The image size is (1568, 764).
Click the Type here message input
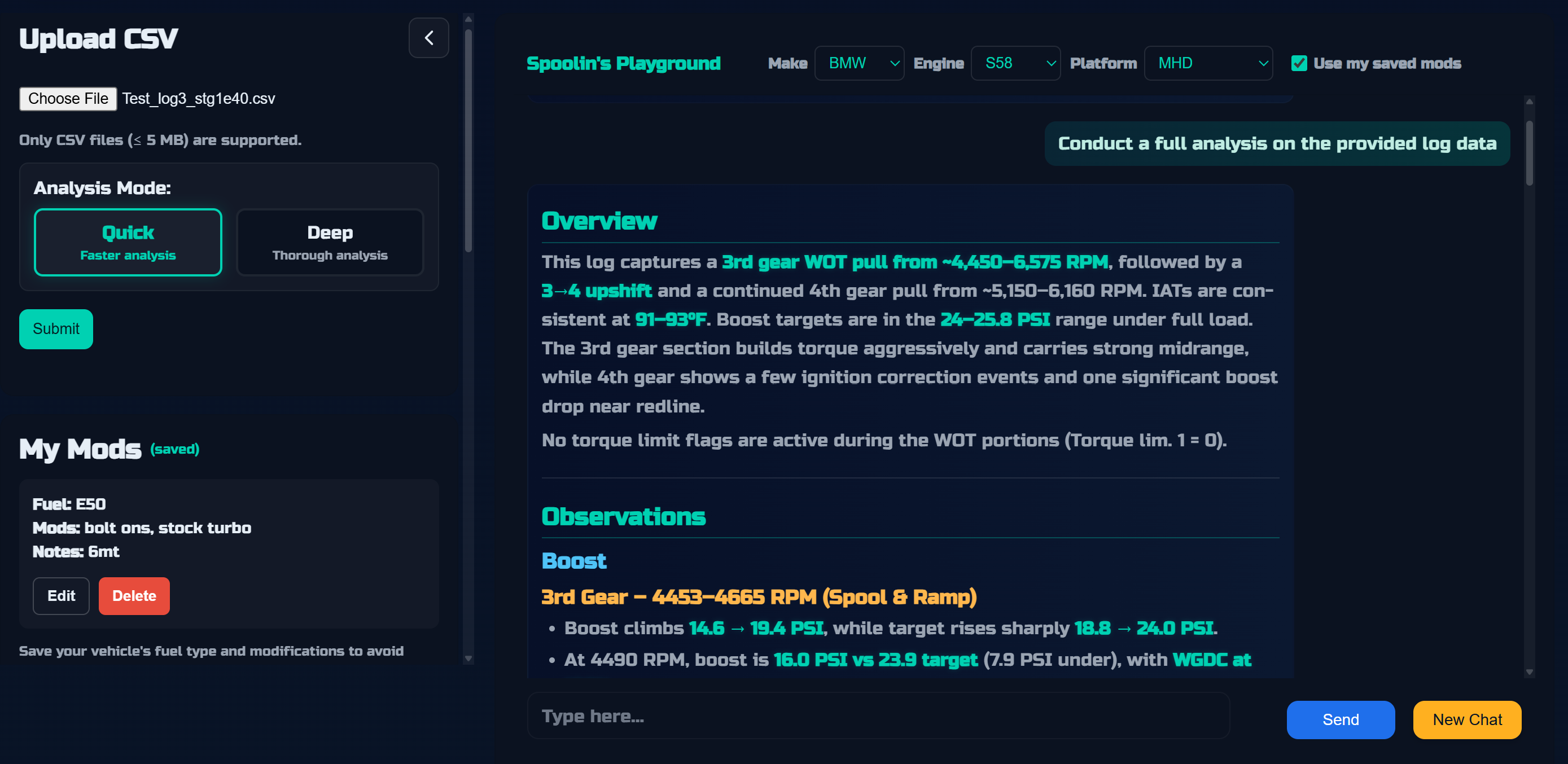click(878, 716)
